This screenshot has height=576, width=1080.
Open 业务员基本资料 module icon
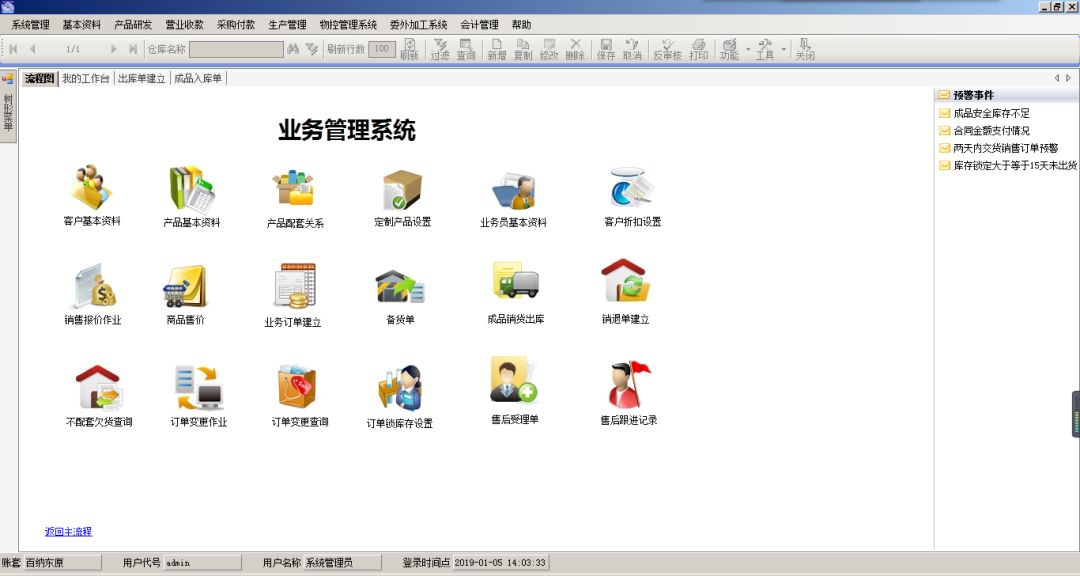[x=513, y=191]
